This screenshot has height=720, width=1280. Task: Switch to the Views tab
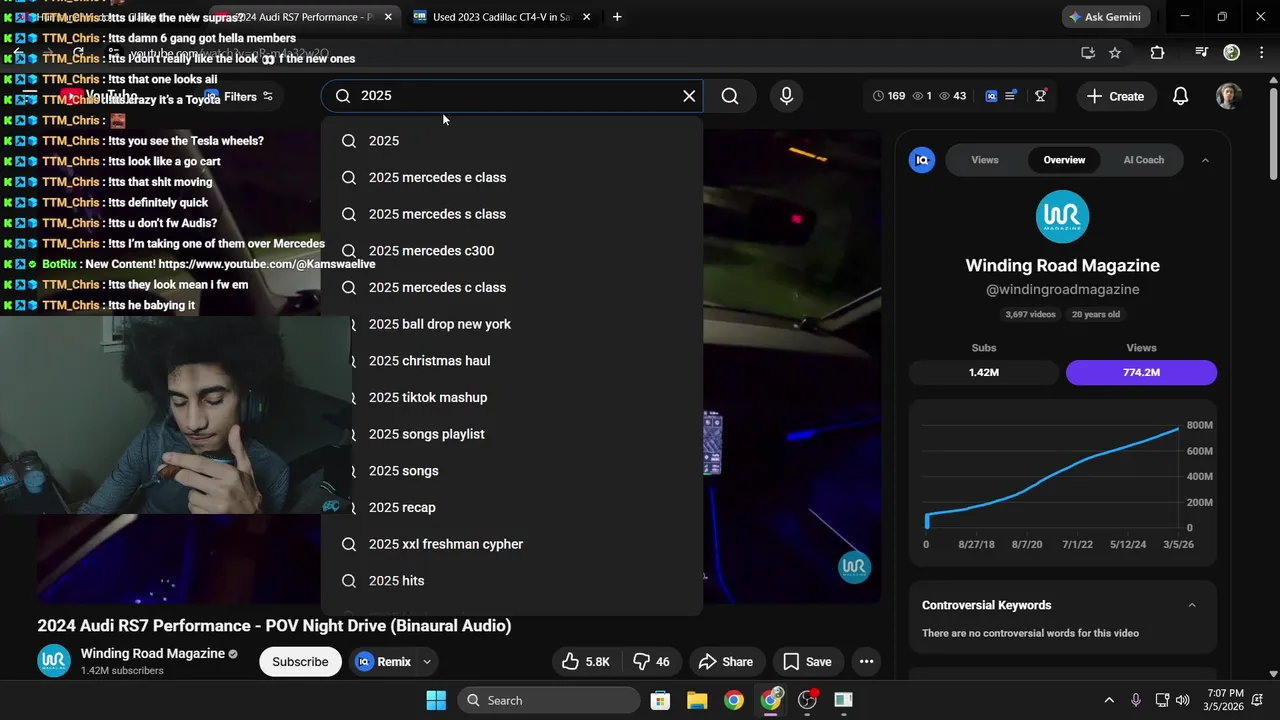pos(985,160)
